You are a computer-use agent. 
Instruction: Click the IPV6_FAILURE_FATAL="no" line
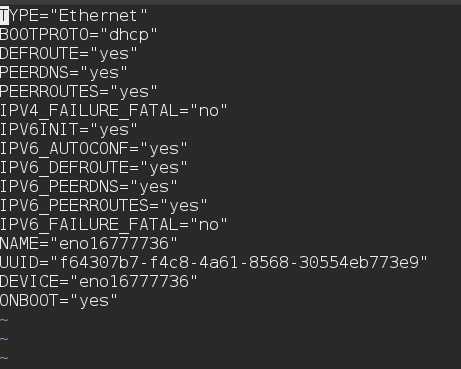tap(114, 225)
